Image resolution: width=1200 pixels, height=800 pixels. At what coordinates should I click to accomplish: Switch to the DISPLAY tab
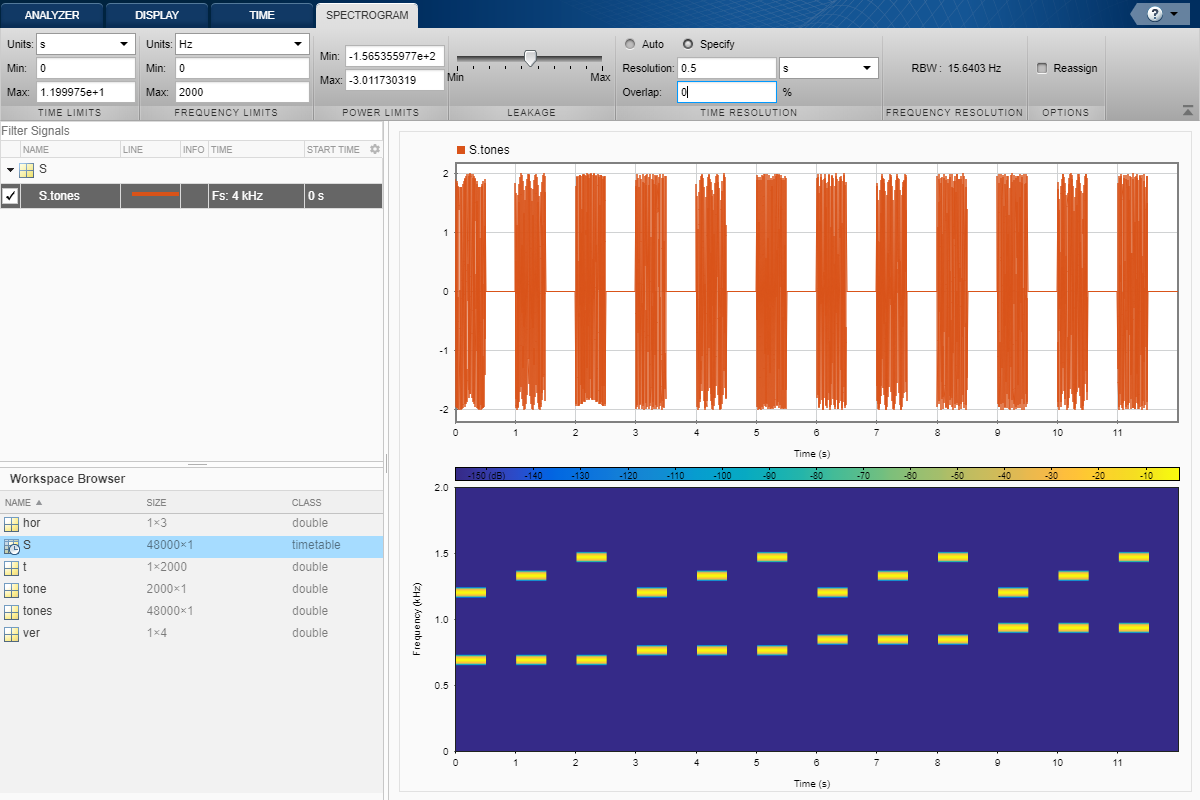(x=158, y=15)
